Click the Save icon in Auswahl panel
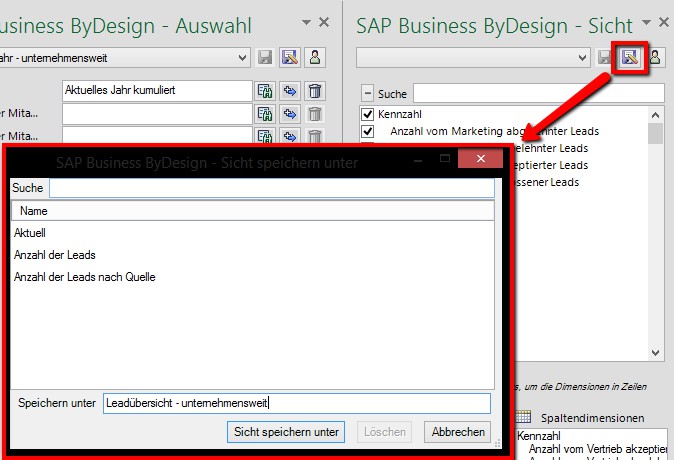 tap(267, 58)
